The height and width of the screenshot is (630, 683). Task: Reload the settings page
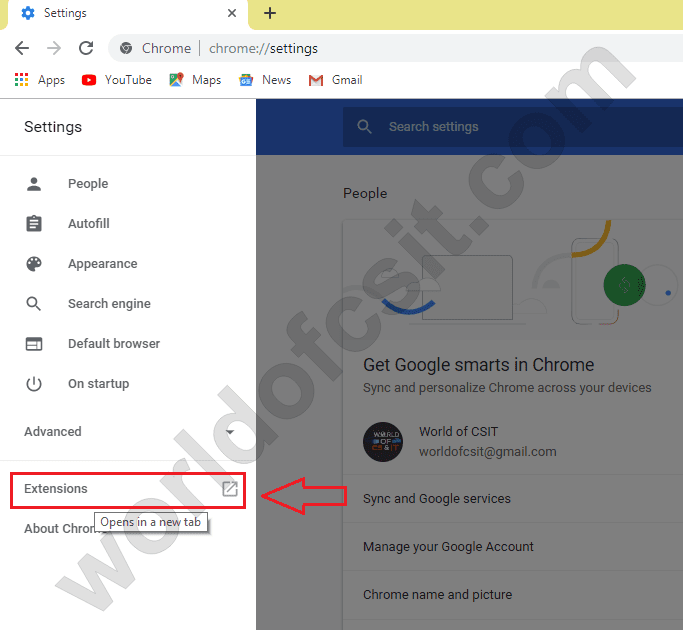[86, 48]
